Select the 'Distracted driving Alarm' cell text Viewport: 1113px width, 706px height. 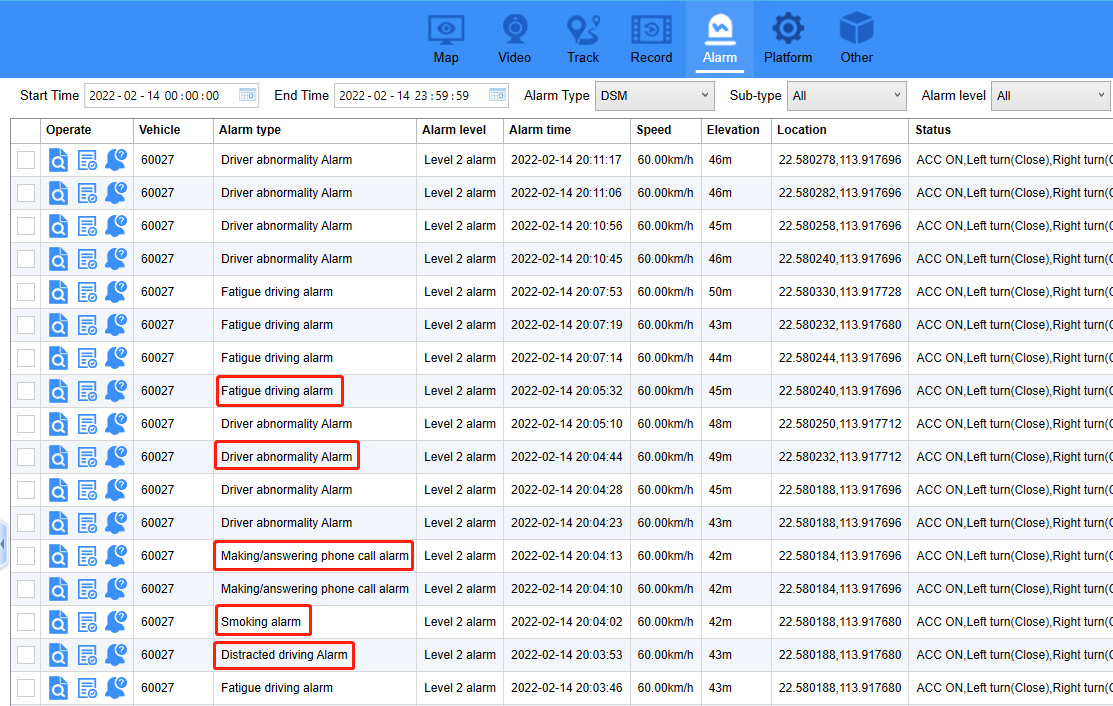(x=284, y=655)
